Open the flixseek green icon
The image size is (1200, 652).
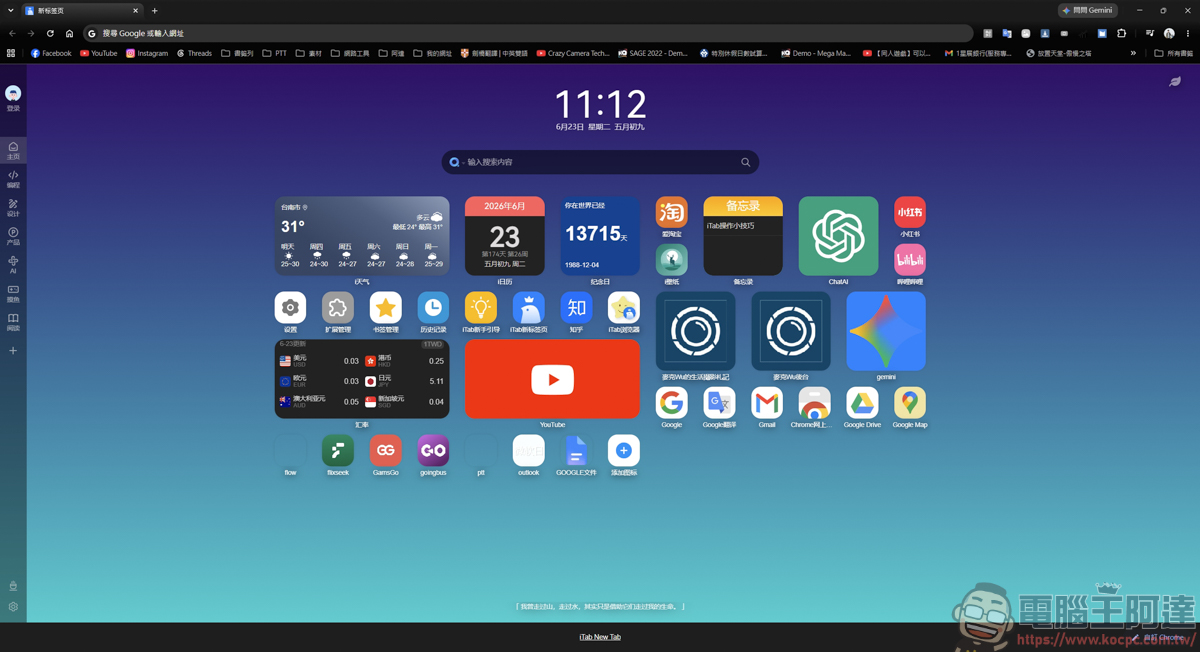pyautogui.click(x=338, y=451)
